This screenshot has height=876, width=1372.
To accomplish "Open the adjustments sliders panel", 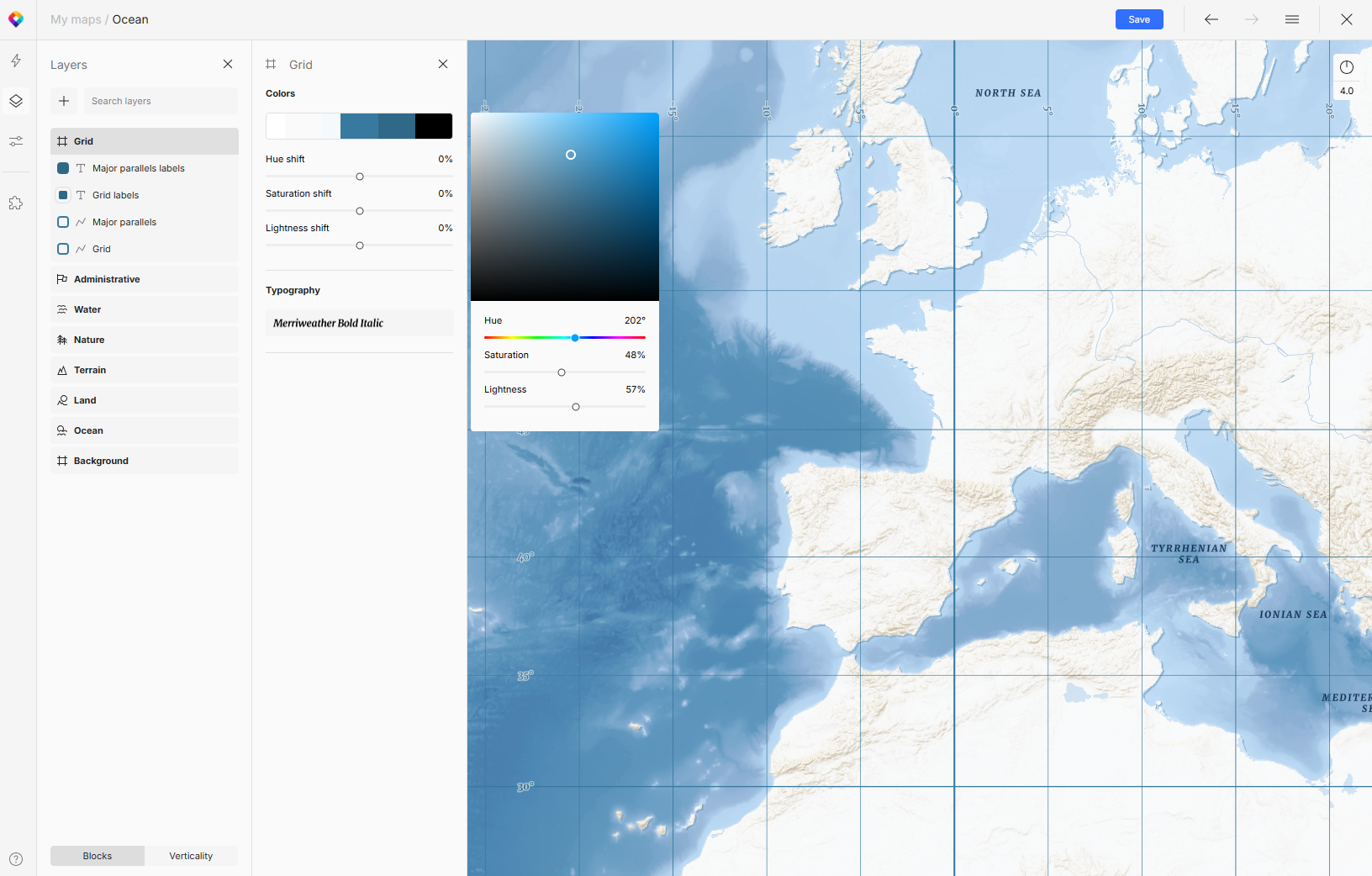I will [x=16, y=140].
